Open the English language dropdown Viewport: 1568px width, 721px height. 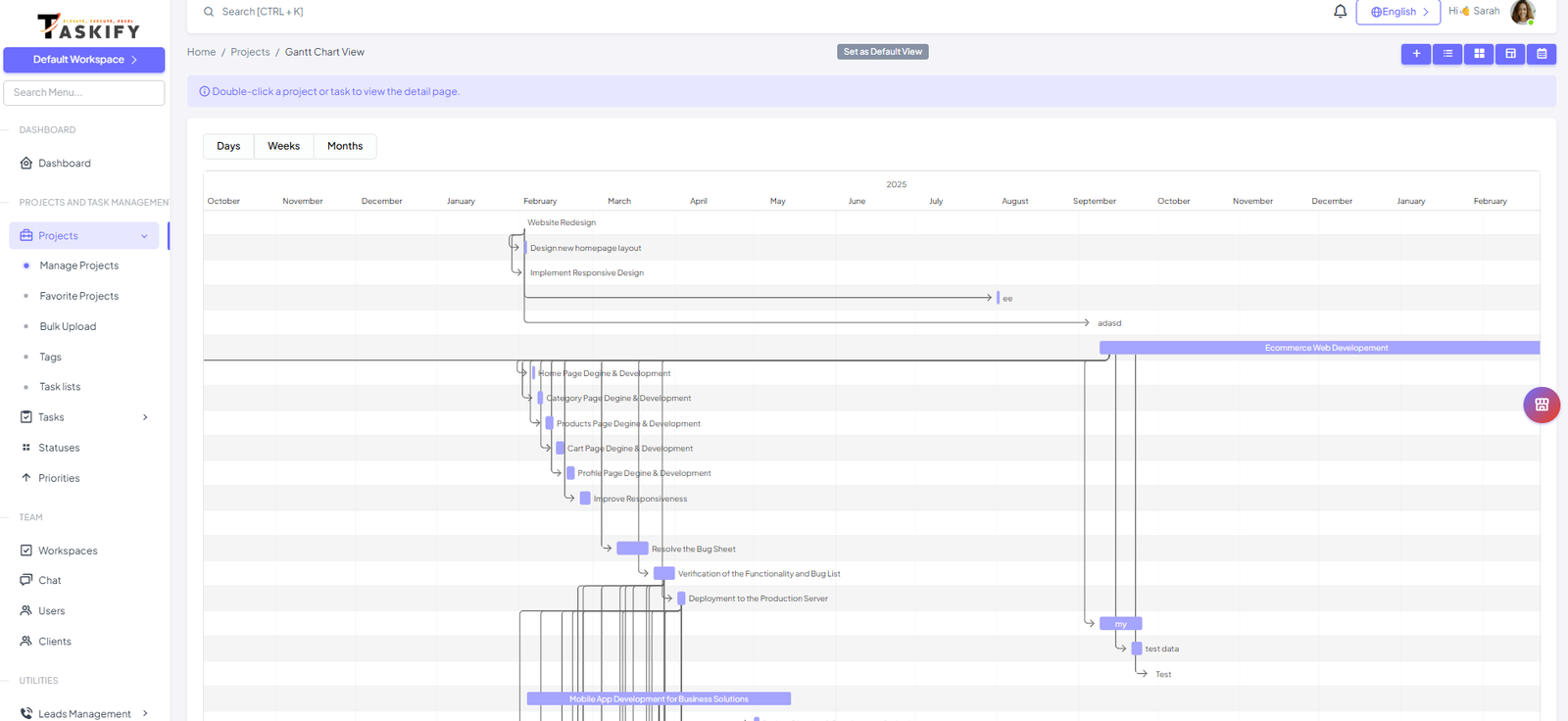click(x=1397, y=12)
